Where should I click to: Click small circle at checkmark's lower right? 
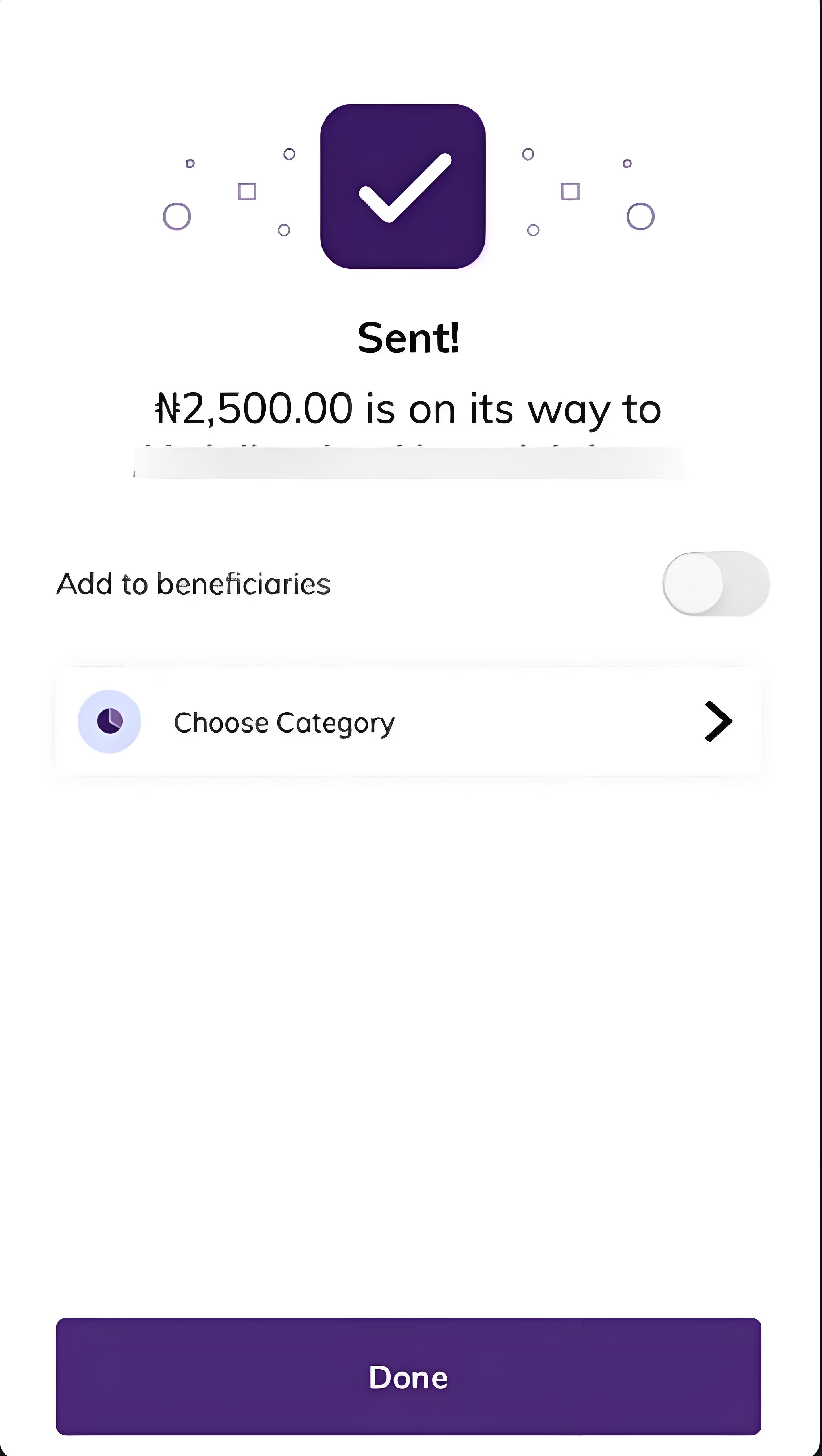click(x=533, y=230)
